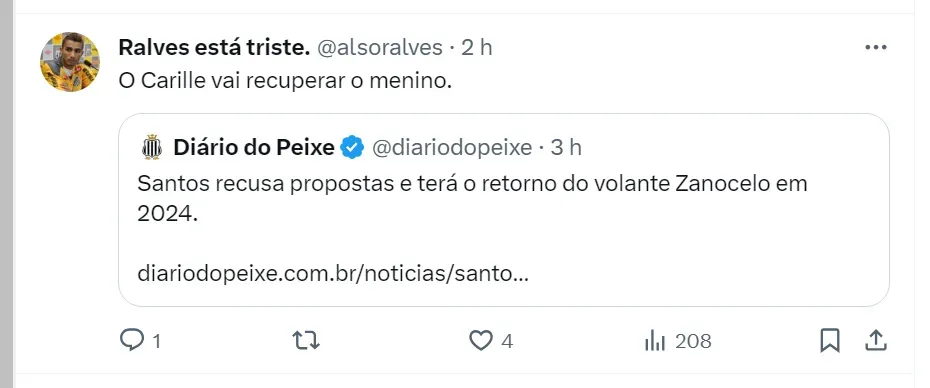This screenshot has width=930, height=388.
Task: Open the Diário do Peixe account name
Action: (254, 147)
